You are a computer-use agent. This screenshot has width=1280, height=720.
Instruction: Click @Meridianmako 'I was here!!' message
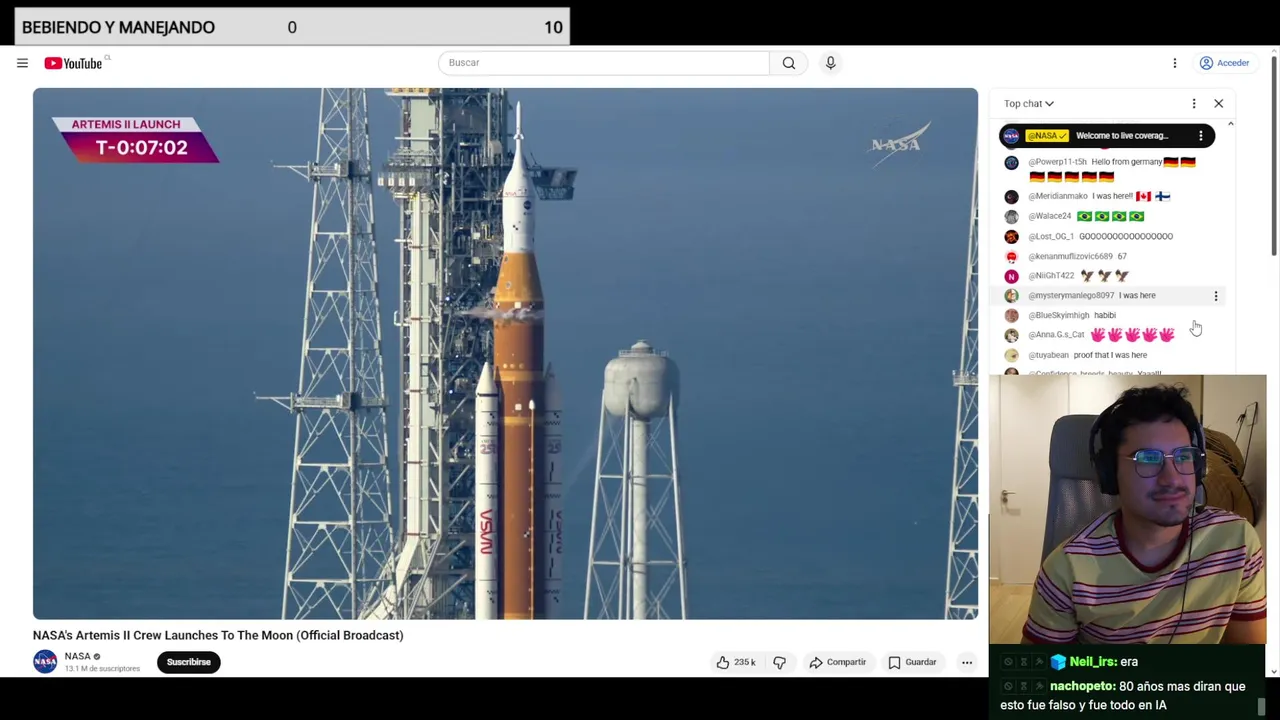point(1110,196)
